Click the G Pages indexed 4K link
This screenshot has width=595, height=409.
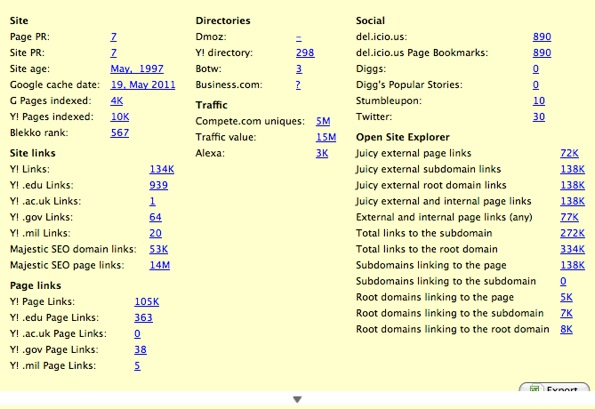tap(116, 101)
